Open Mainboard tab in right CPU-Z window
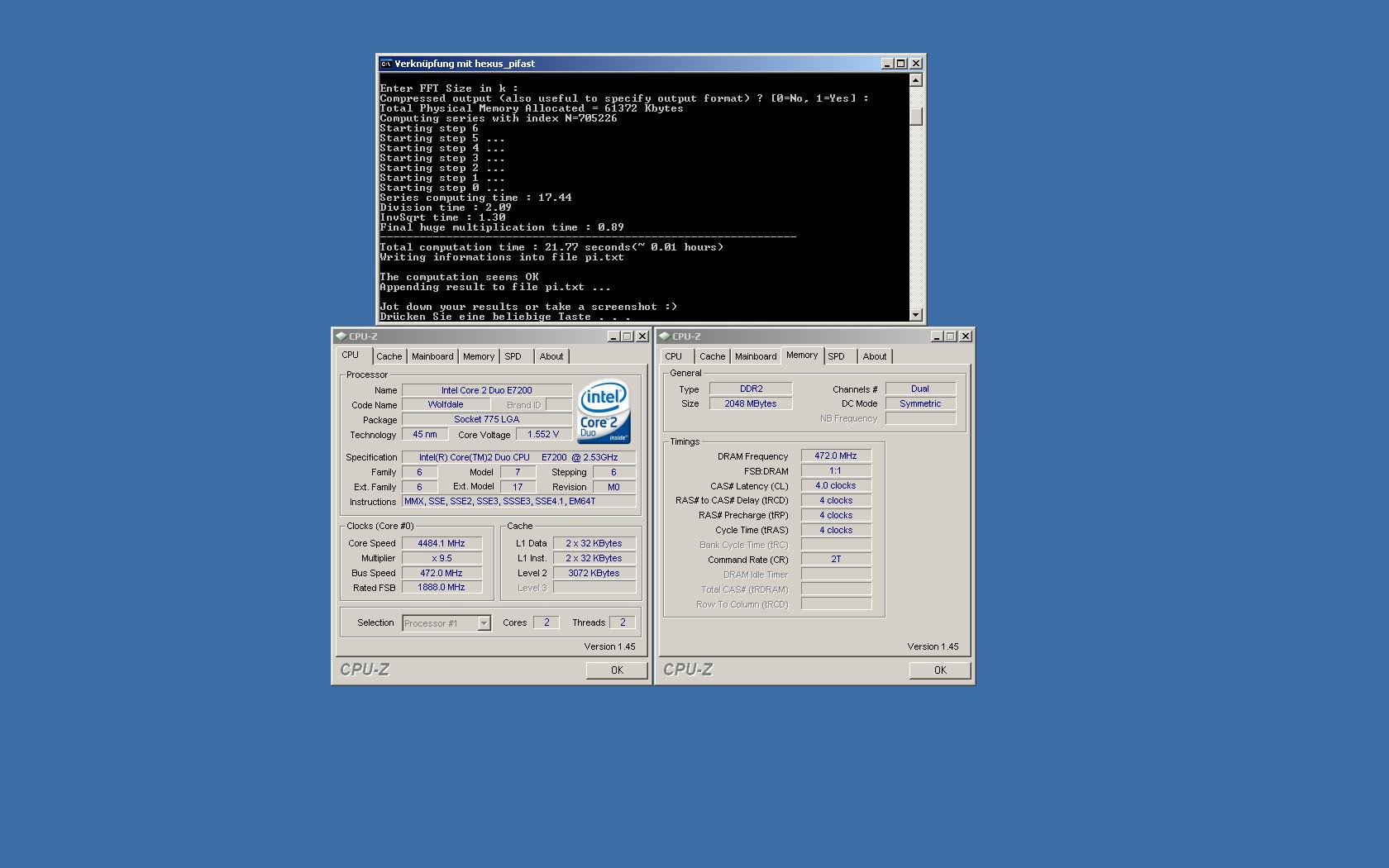This screenshot has height=868, width=1389. [x=756, y=356]
